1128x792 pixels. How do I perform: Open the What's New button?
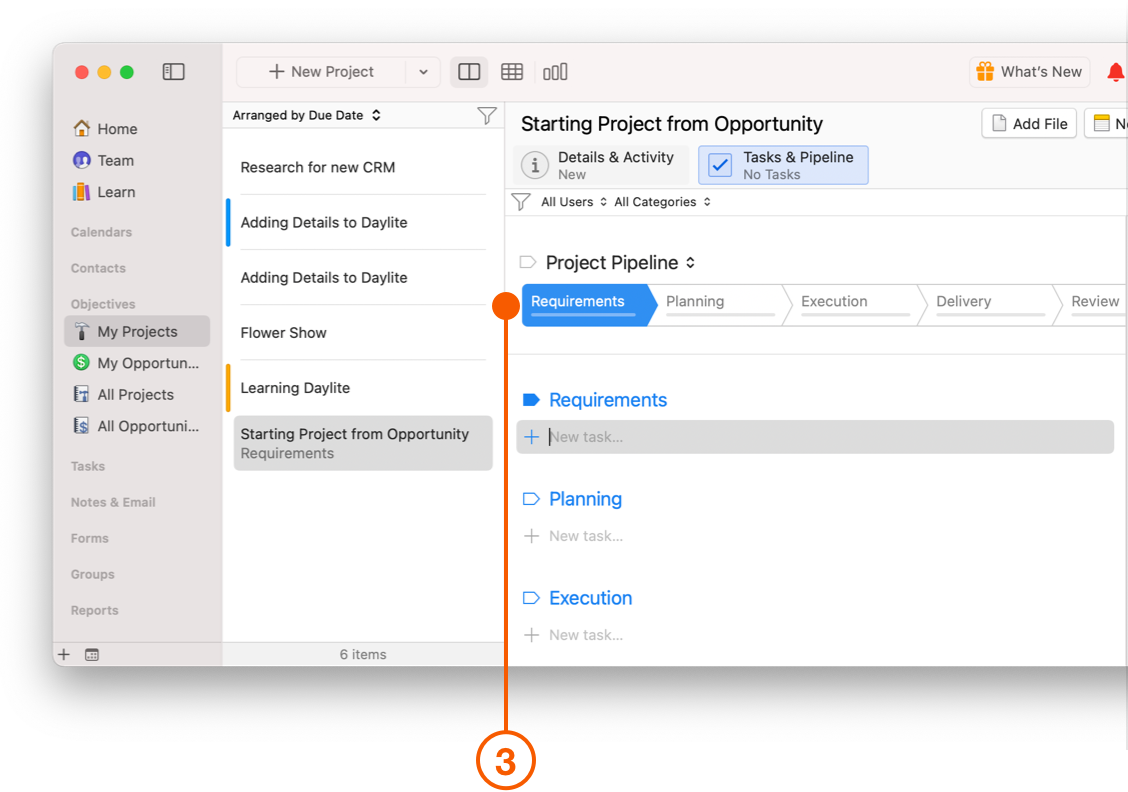(x=1029, y=72)
